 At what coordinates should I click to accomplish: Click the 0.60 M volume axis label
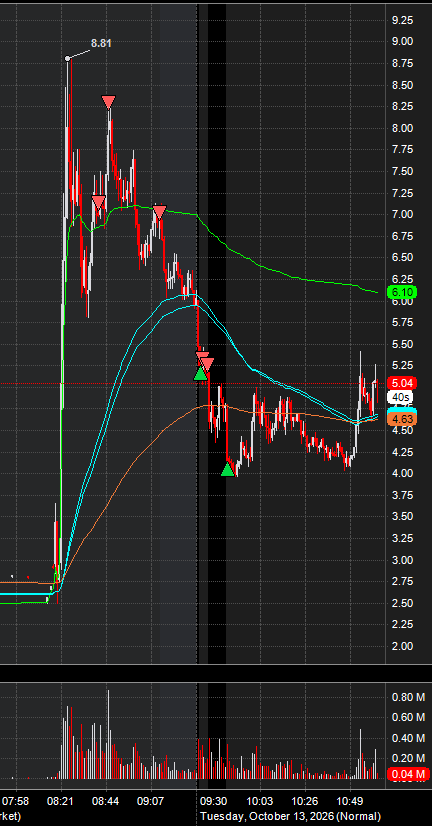coord(408,717)
